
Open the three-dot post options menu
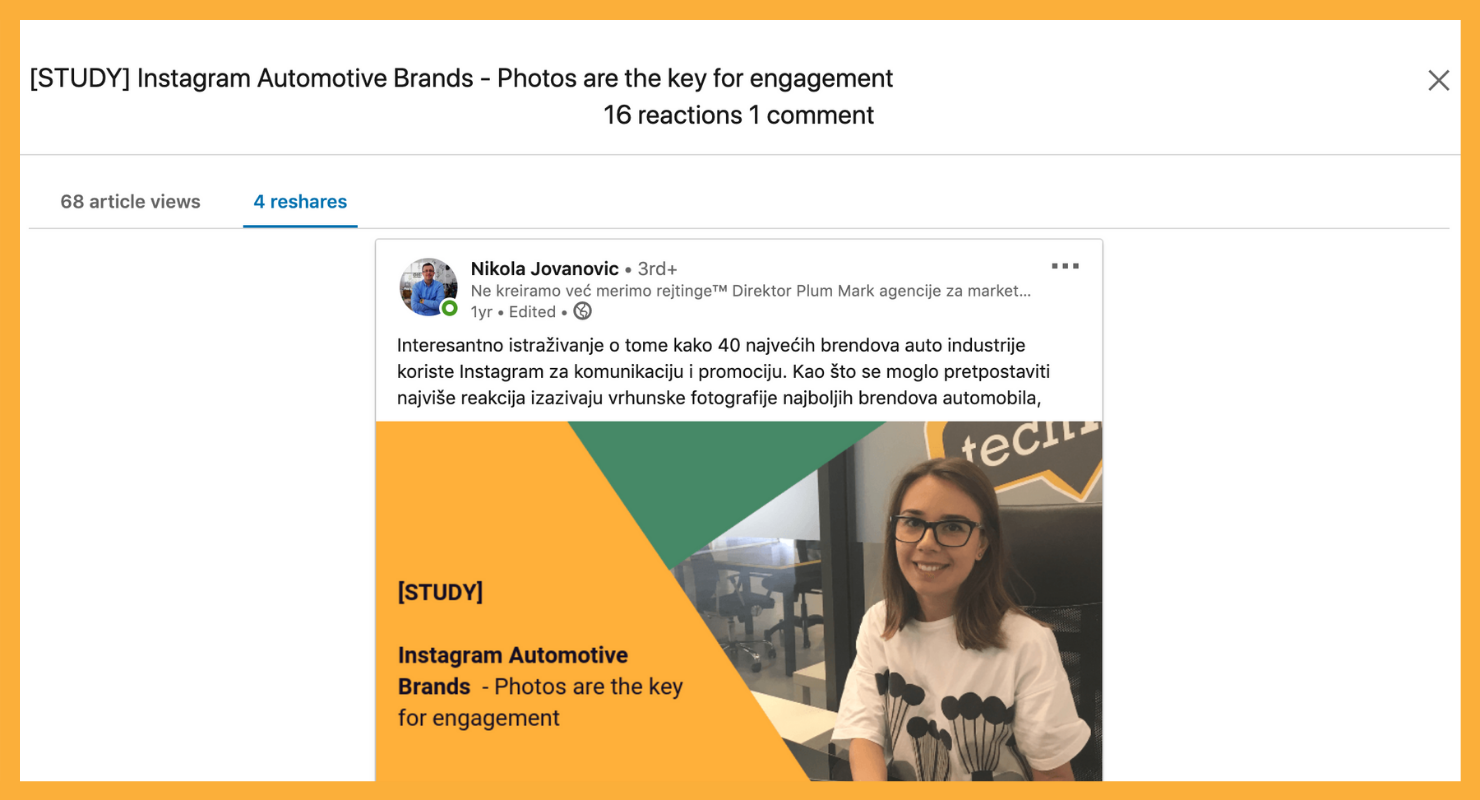click(x=1065, y=267)
